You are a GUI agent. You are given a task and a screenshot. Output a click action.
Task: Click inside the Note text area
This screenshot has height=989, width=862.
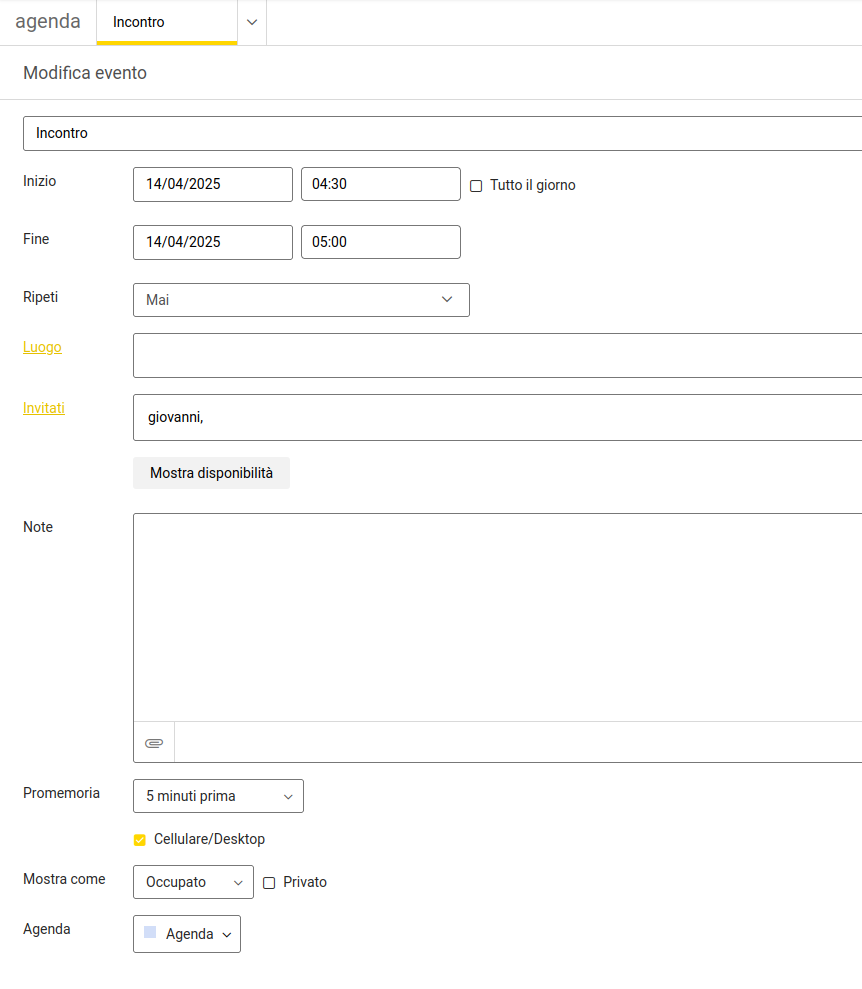498,617
